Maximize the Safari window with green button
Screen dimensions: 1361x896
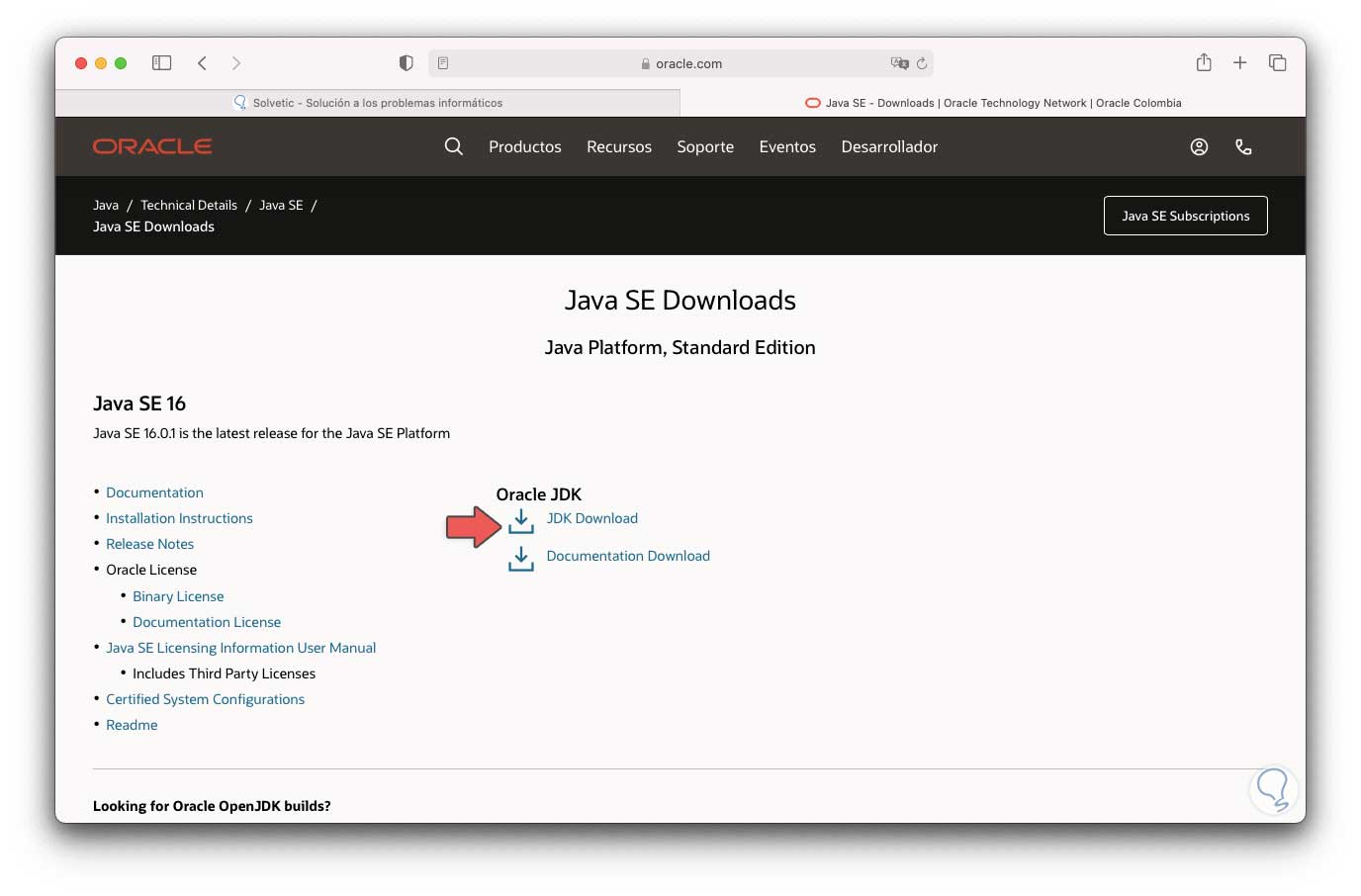(x=121, y=63)
